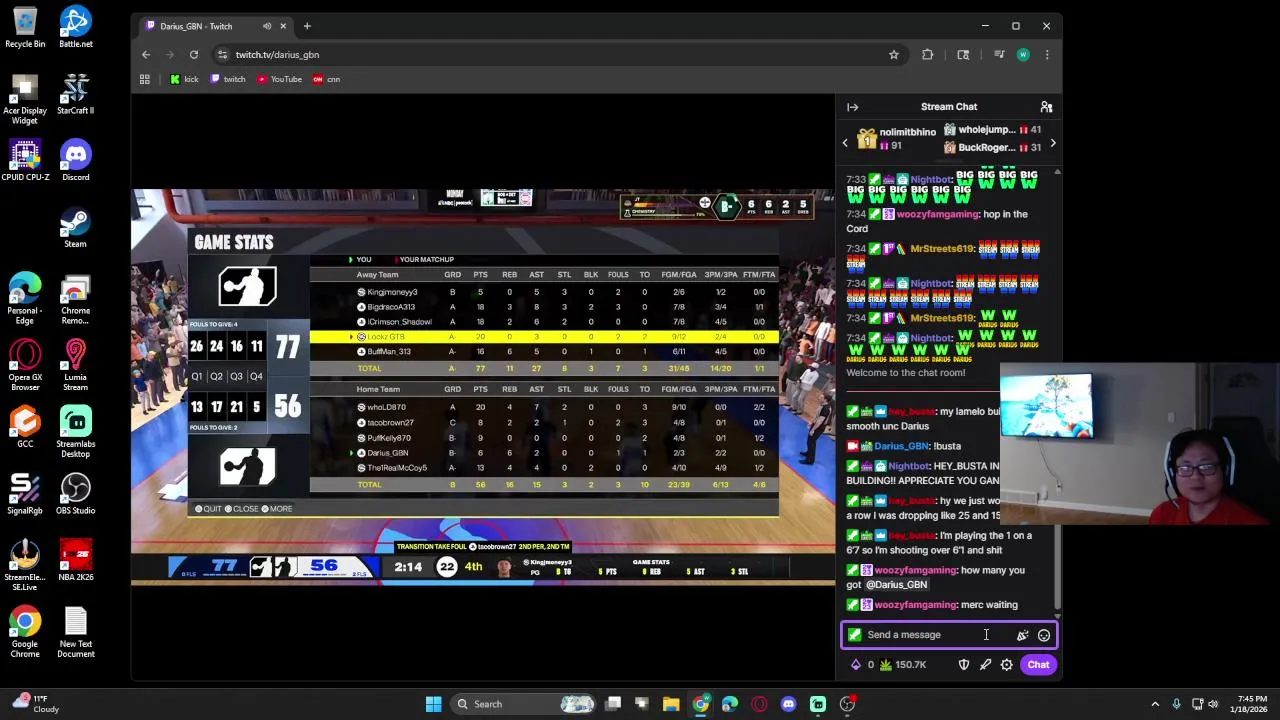
Task: Open File Explorer from taskbar
Action: pyautogui.click(x=671, y=704)
